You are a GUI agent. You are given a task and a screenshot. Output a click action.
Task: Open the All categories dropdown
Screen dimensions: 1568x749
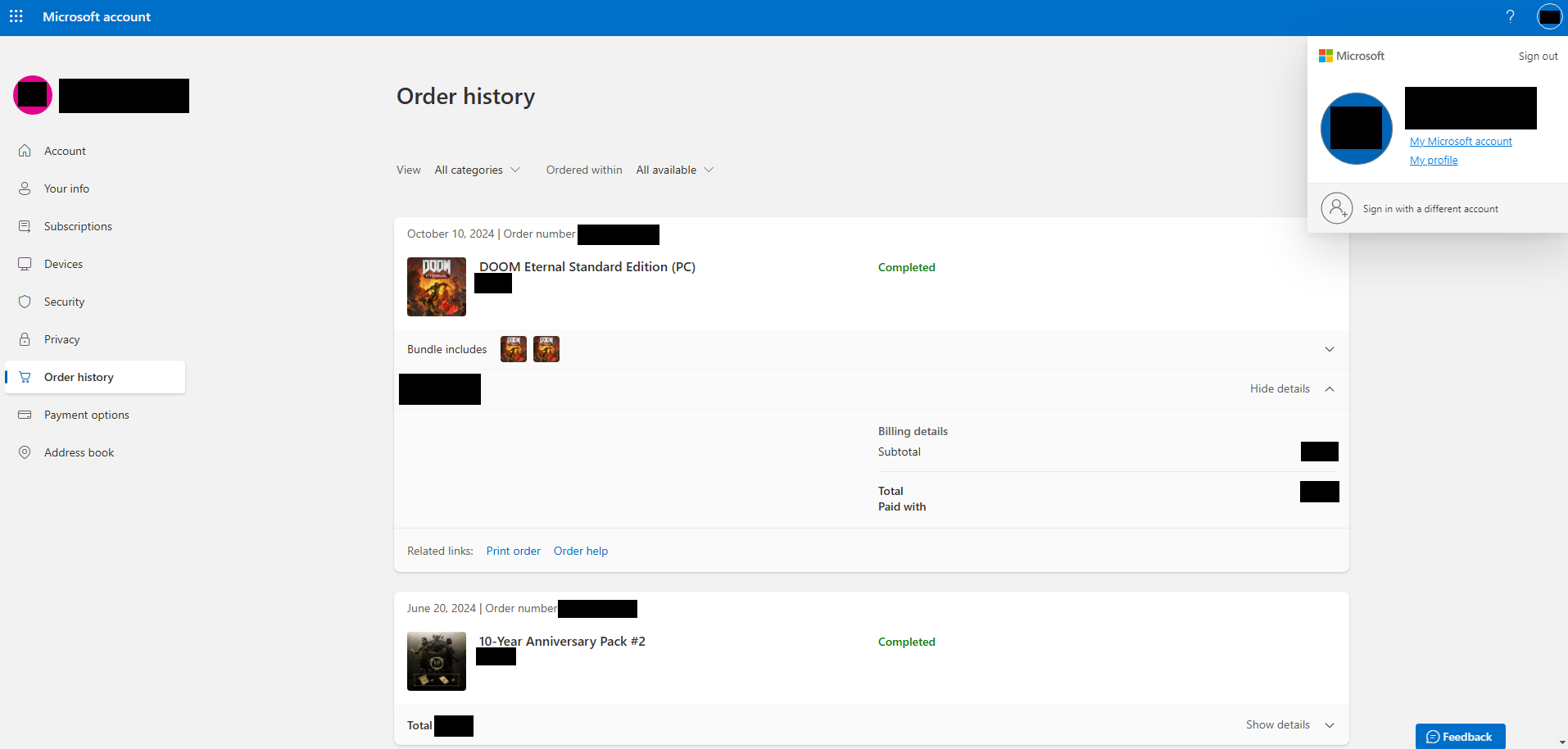coord(478,170)
